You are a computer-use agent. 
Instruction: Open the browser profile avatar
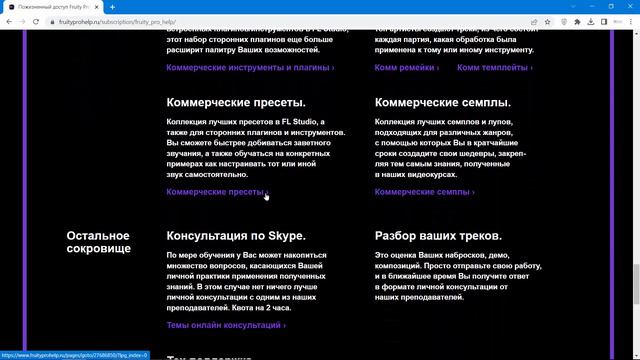618,22
